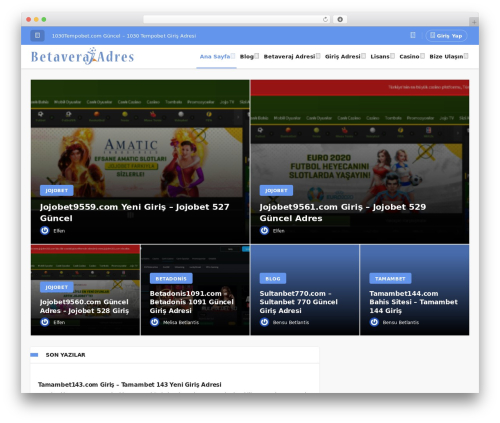Click the Elfen author name on Jojobet9559 post
The height and width of the screenshot is (423, 500).
[x=59, y=231]
